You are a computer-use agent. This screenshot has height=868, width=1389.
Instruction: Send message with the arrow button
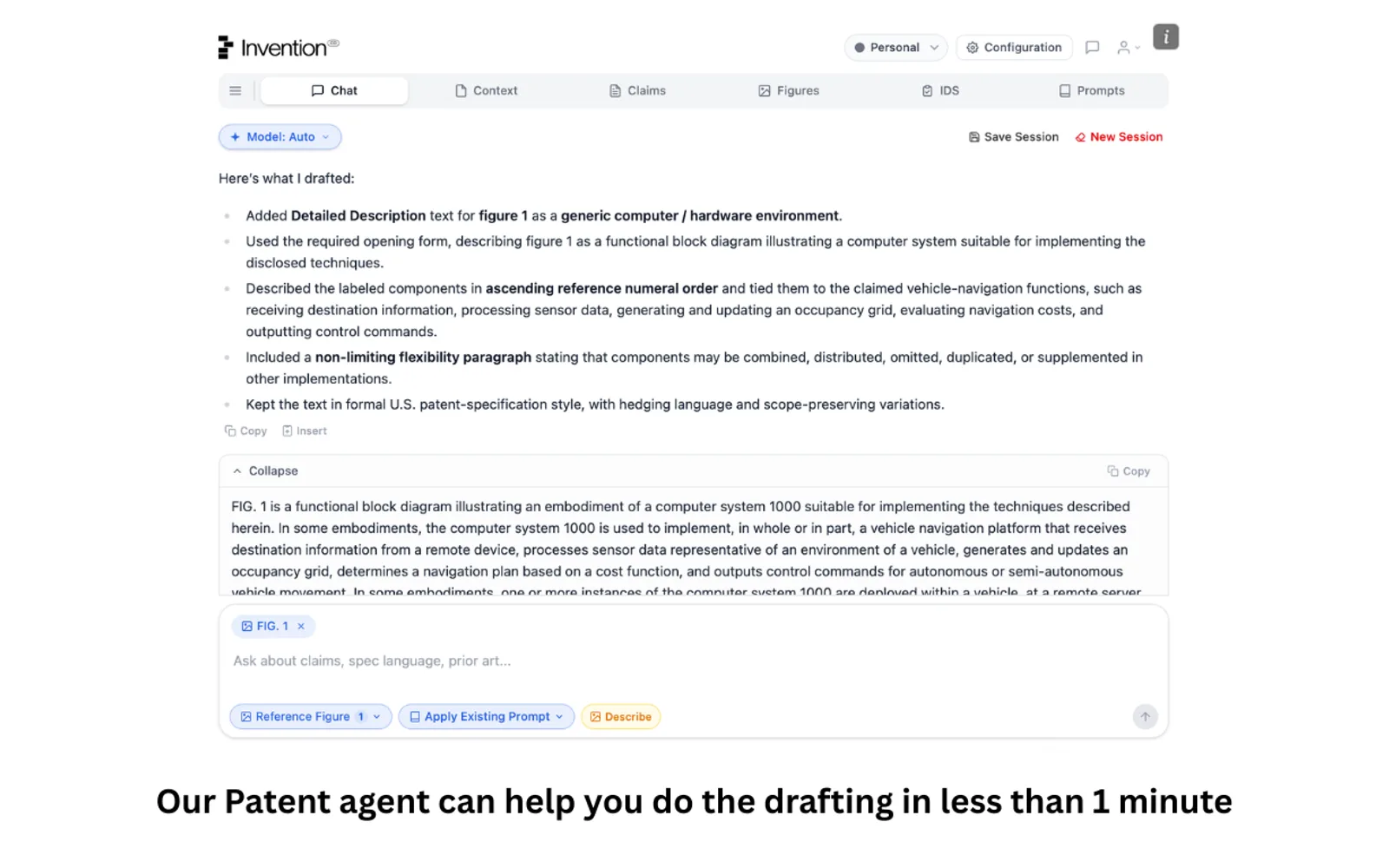[x=1145, y=716]
